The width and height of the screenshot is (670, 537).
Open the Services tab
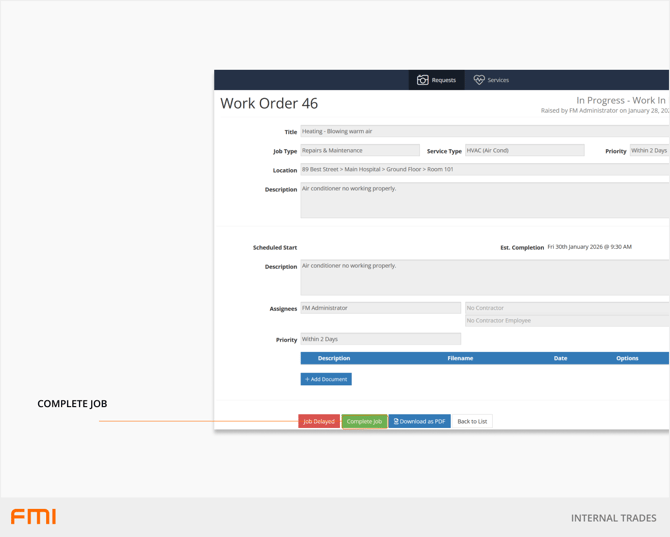tap(491, 80)
